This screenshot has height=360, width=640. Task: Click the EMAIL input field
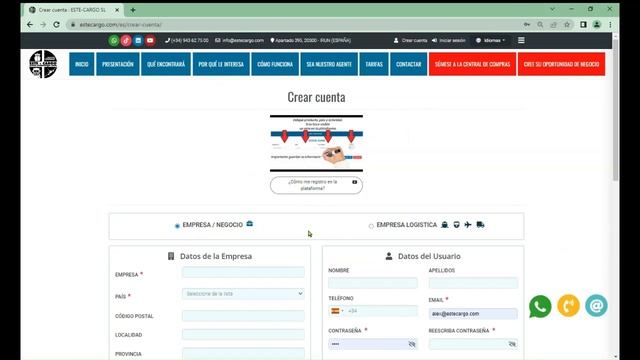(473, 313)
